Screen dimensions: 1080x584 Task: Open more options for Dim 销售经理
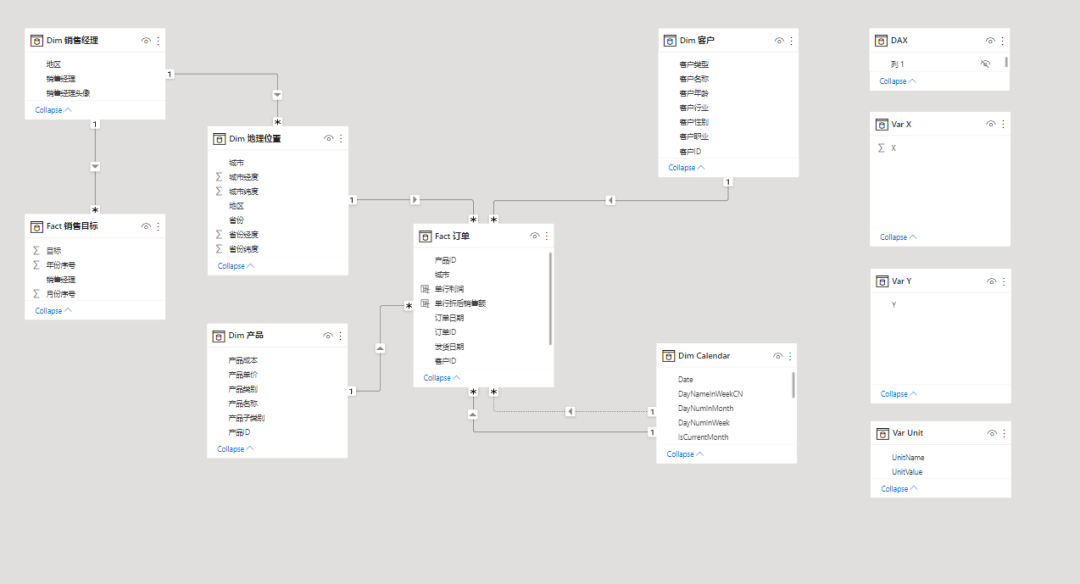[158, 41]
